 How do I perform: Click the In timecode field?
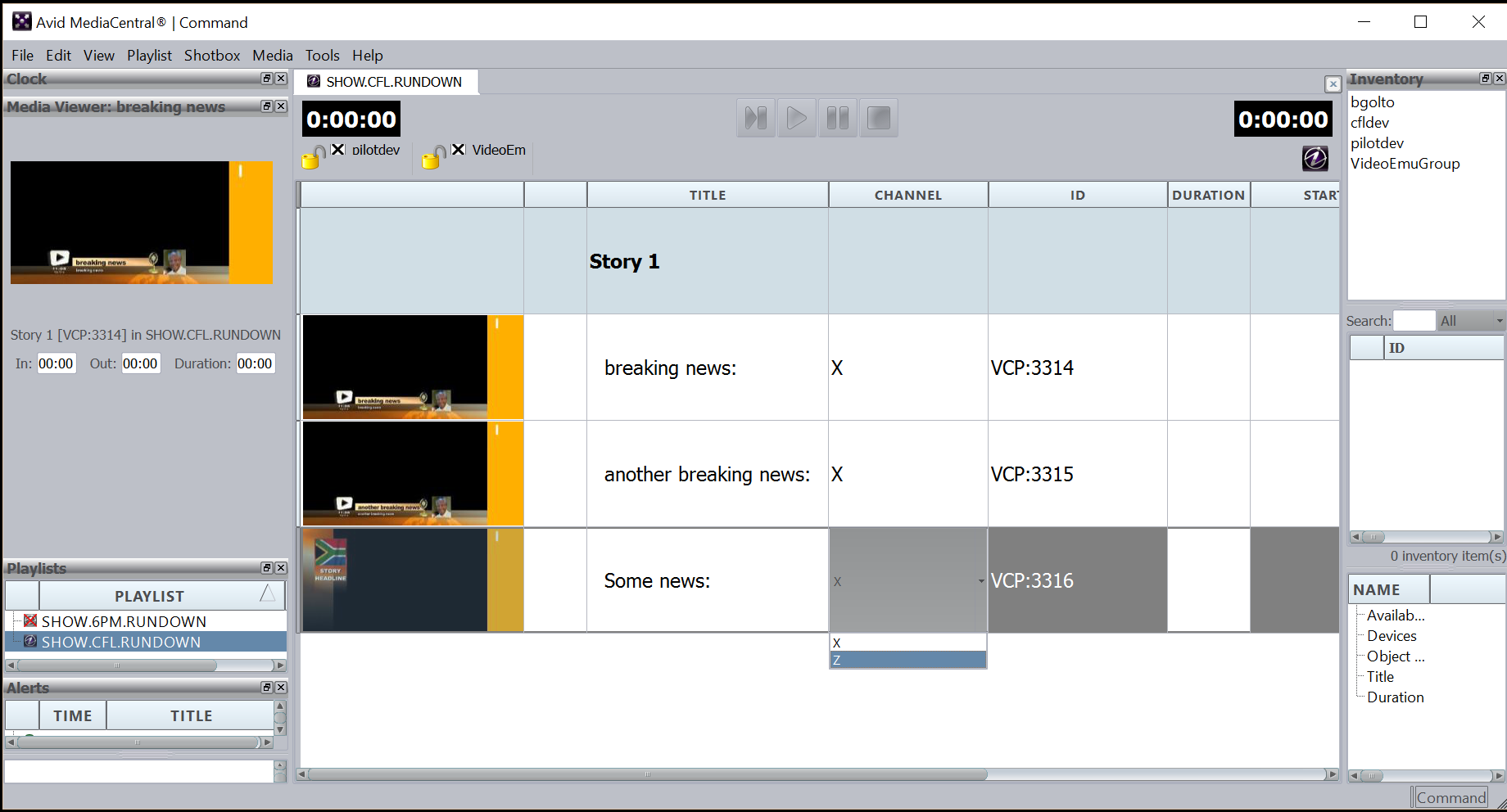point(56,363)
